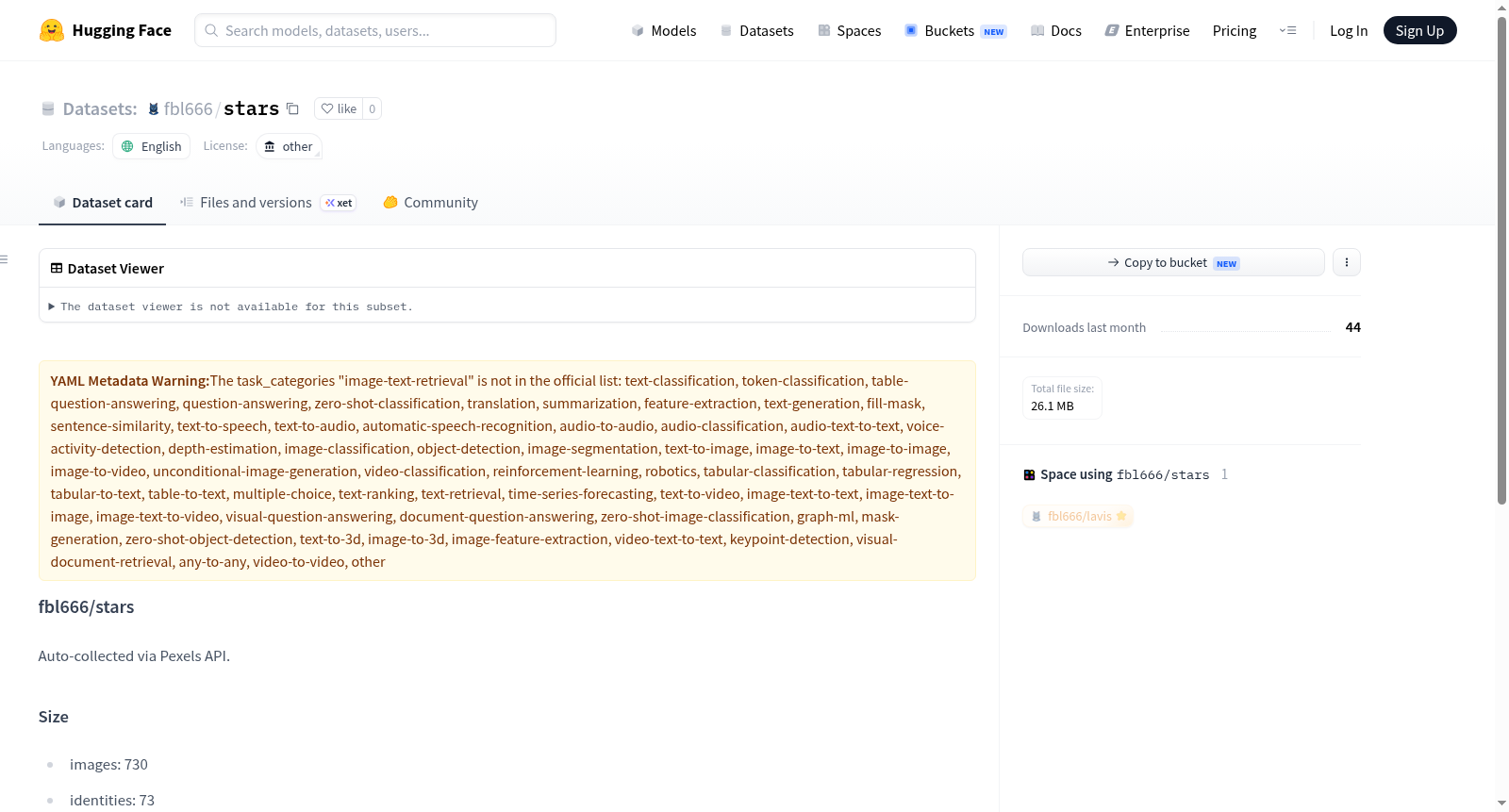Click the identities: 73 list item

click(112, 800)
